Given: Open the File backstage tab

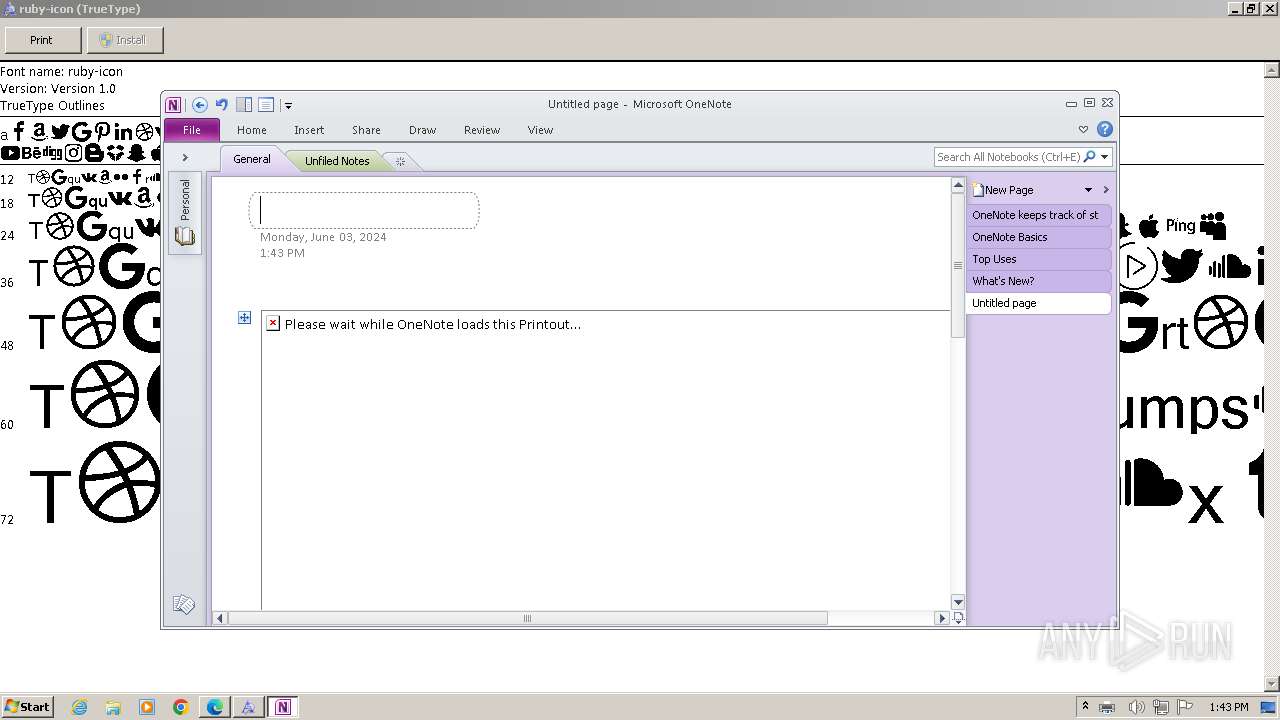Looking at the screenshot, I should 191,130.
